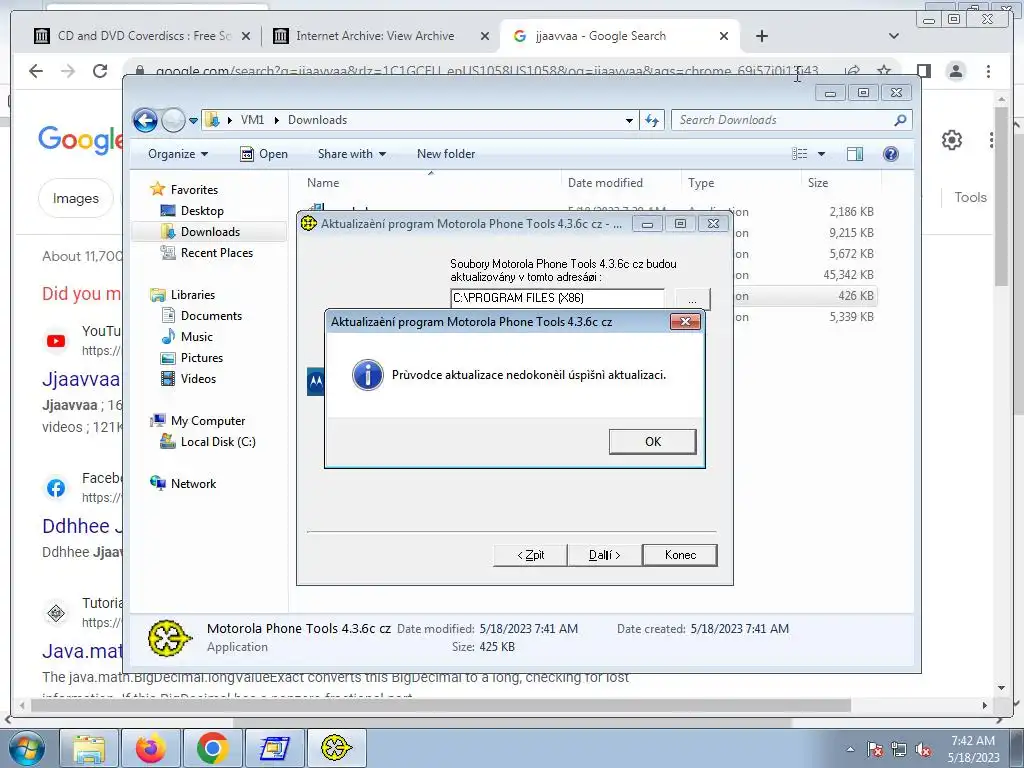This screenshot has width=1024, height=768.
Task: Click the search magnifier in Explorer
Action: pos(901,120)
